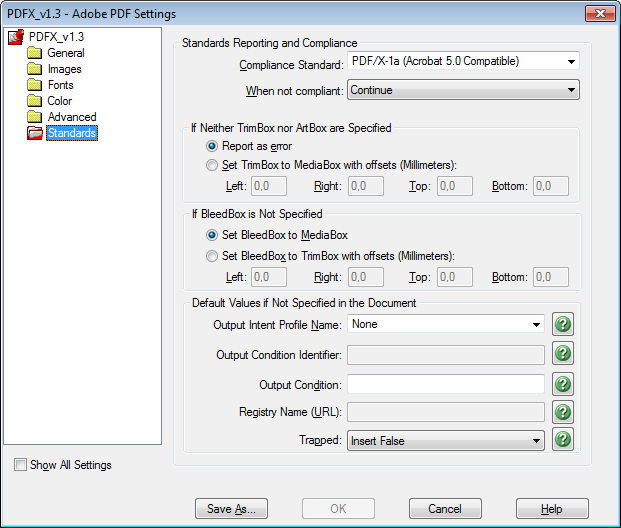Click the OK button

tap(338, 509)
